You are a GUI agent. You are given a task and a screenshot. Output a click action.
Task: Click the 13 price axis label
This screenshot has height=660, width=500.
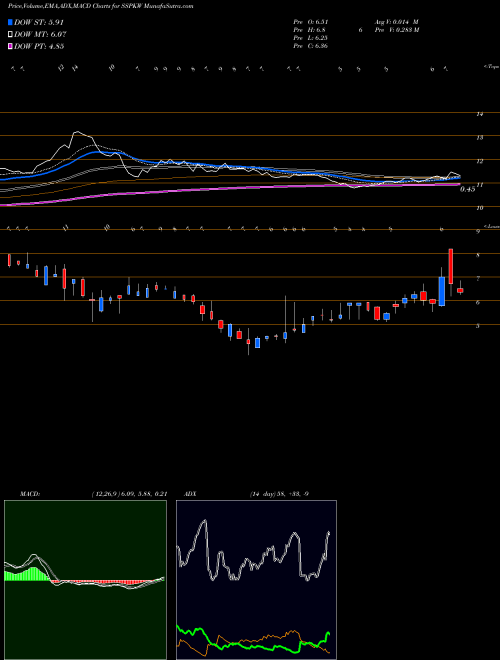tap(479, 137)
